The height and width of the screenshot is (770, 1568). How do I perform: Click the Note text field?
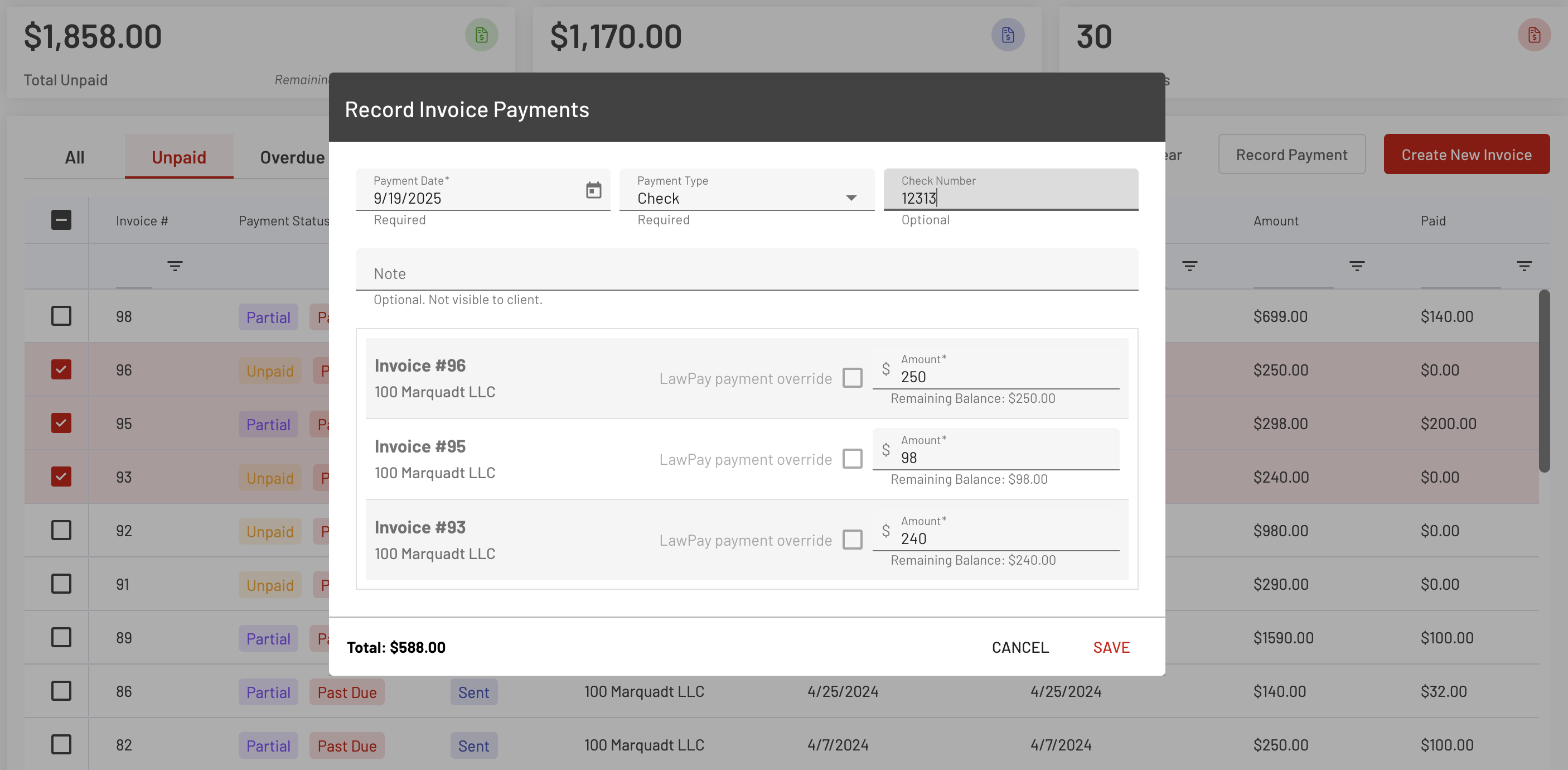click(x=746, y=273)
